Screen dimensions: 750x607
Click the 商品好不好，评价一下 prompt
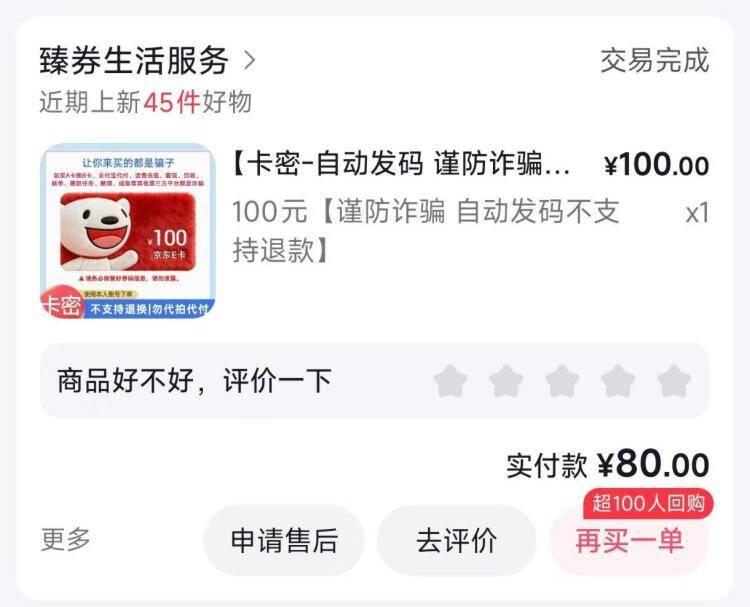(194, 381)
